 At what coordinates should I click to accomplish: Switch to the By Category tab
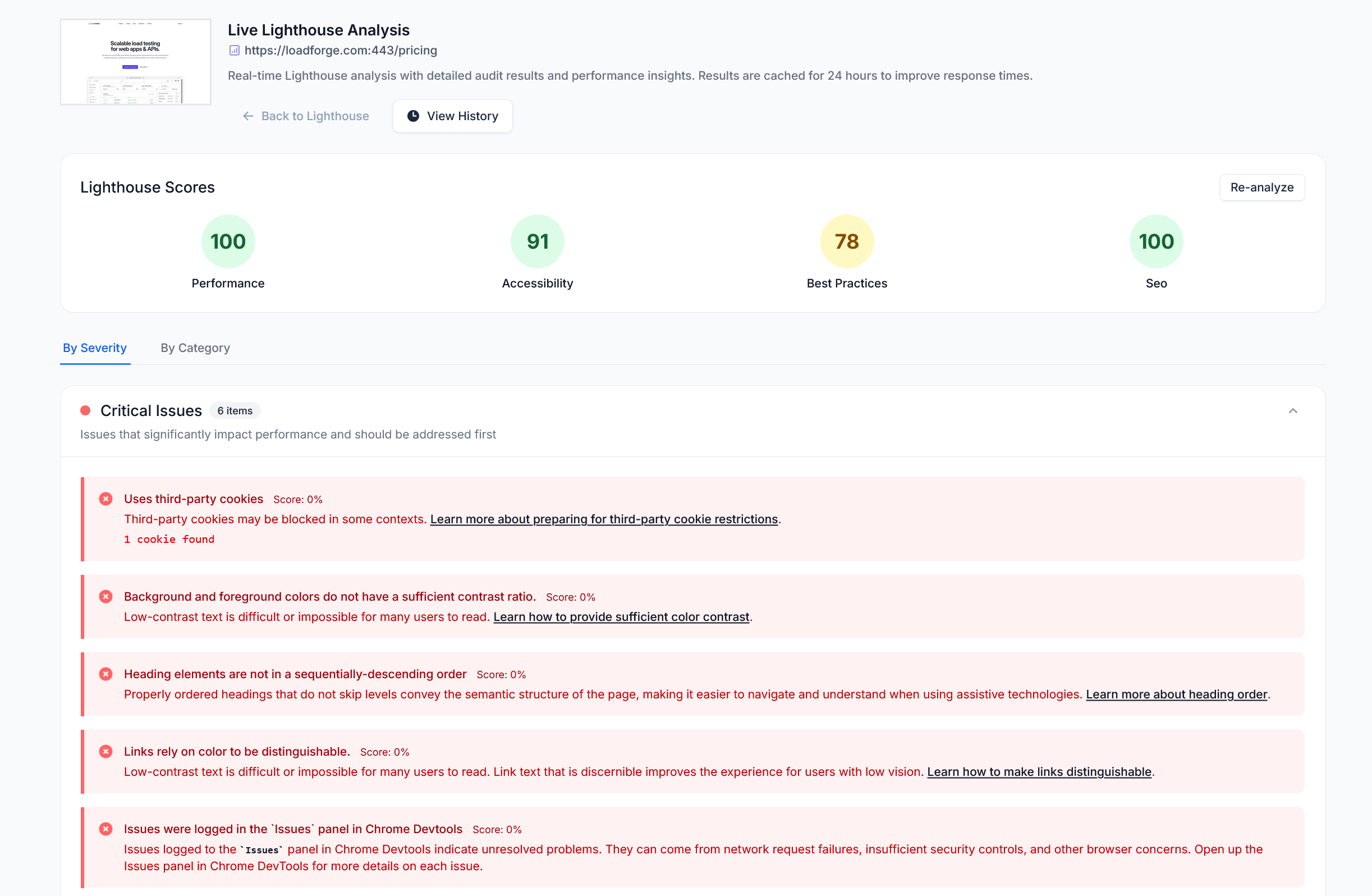point(195,348)
